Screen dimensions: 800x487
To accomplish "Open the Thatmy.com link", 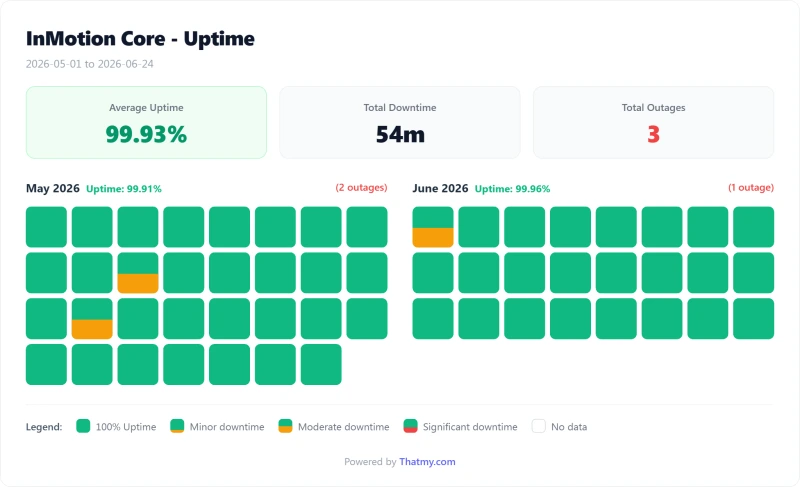I will (x=427, y=462).
